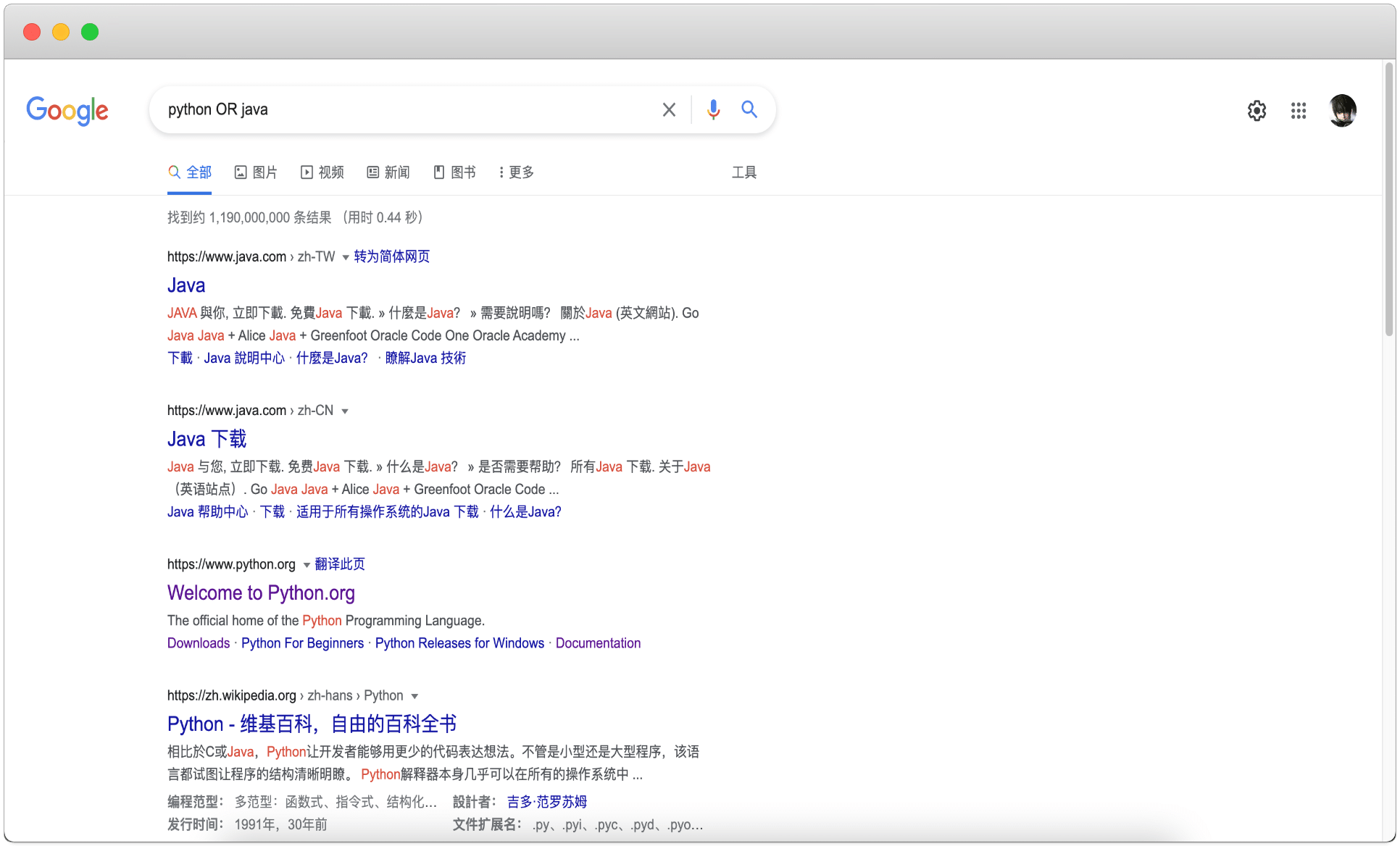Click the 吉多·范罗苏姆 designer link

pyautogui.click(x=546, y=802)
